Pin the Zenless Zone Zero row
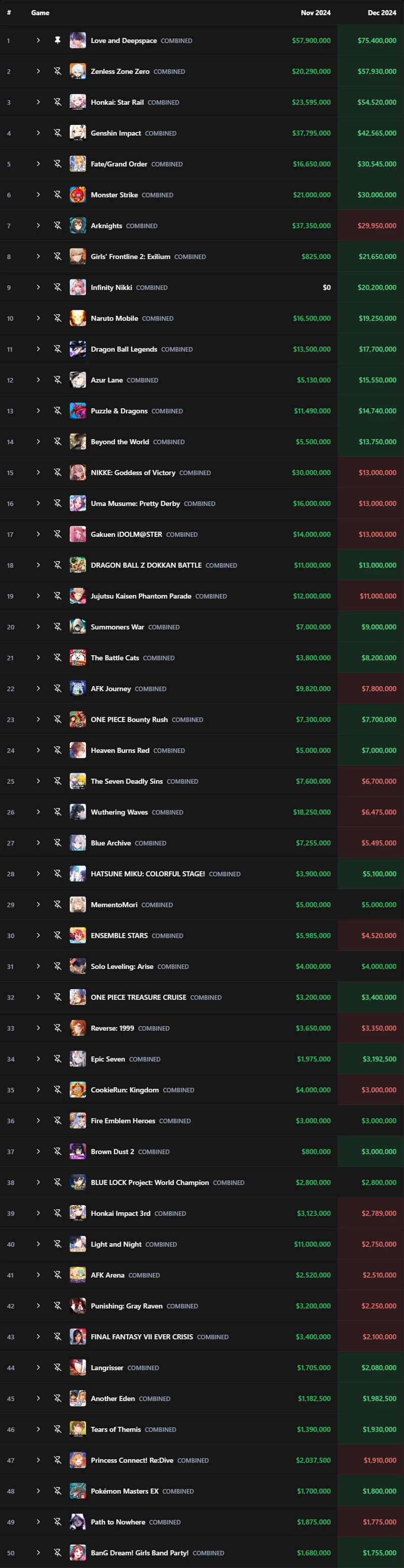This screenshot has width=404, height=1568. coord(57,71)
